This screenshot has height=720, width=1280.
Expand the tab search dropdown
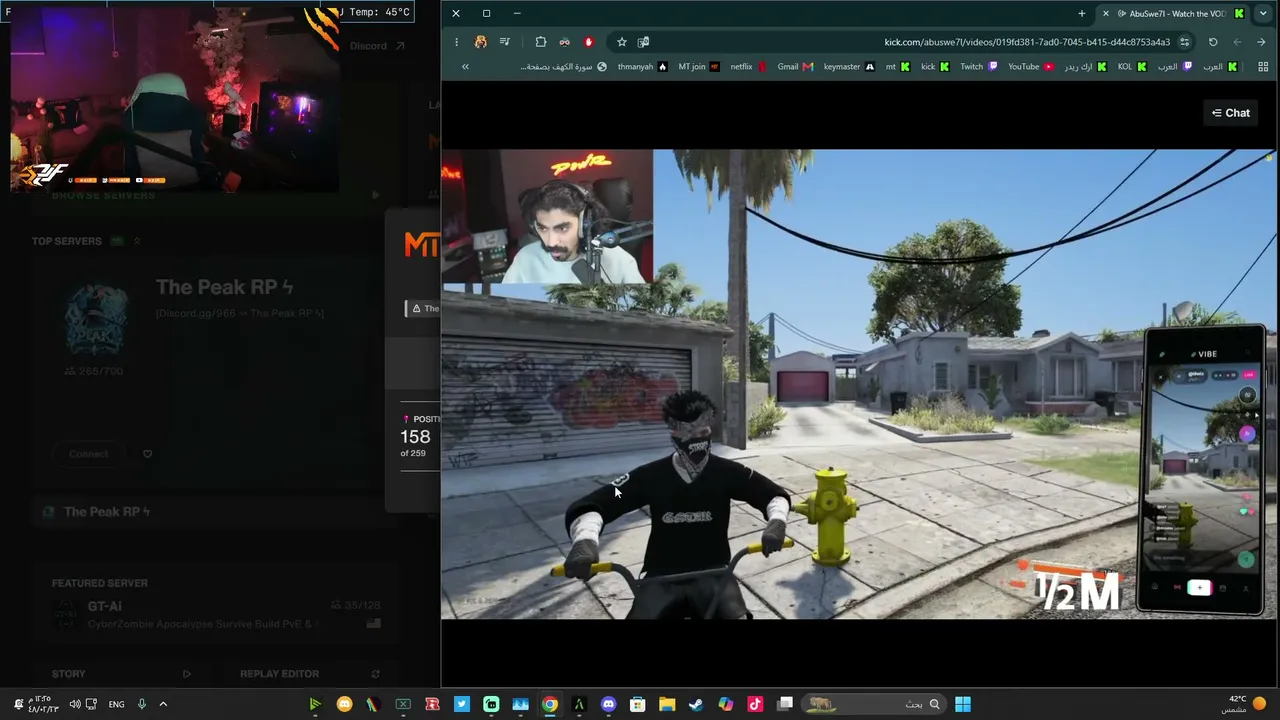tap(1264, 13)
